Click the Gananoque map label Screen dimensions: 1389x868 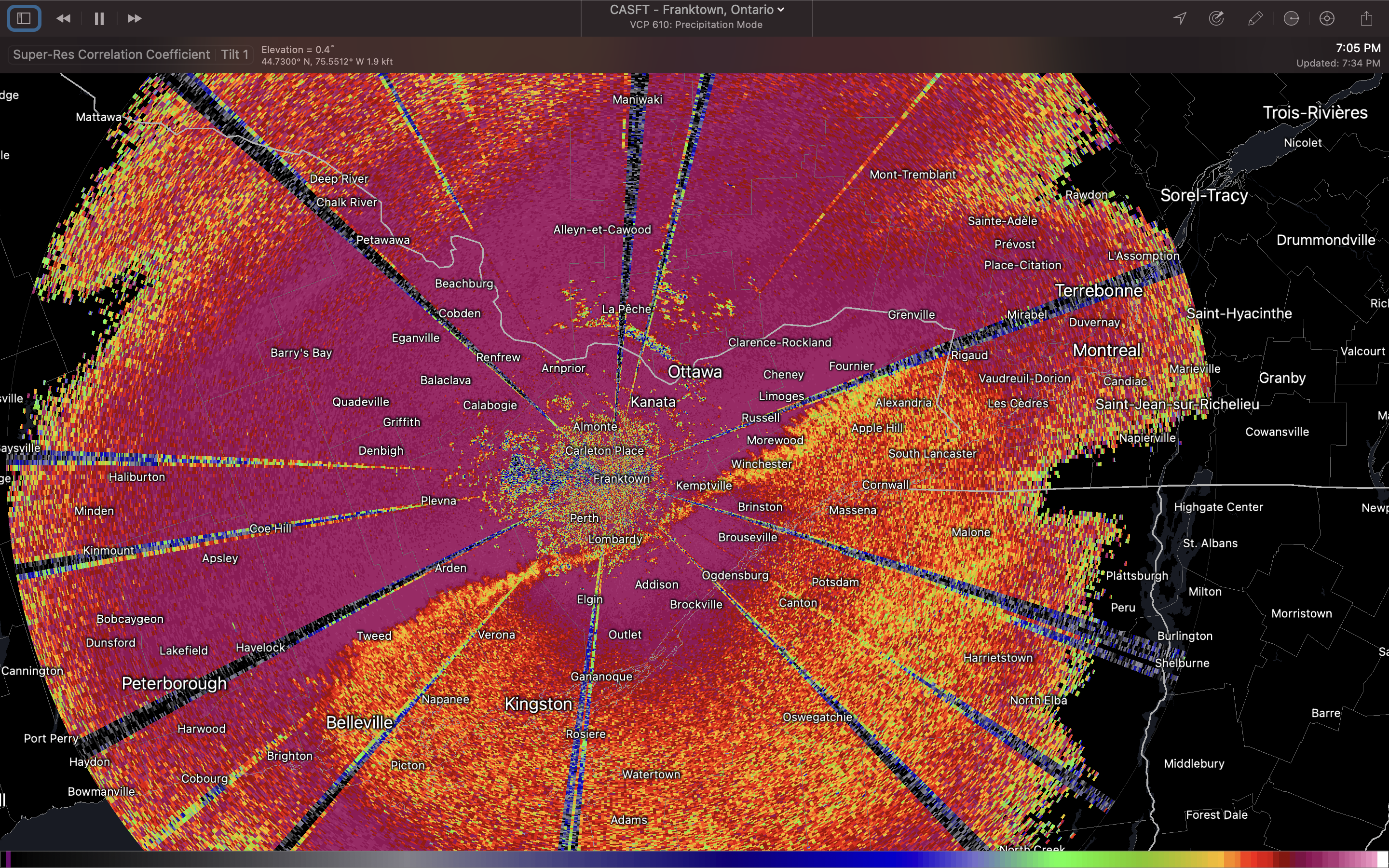tap(601, 677)
